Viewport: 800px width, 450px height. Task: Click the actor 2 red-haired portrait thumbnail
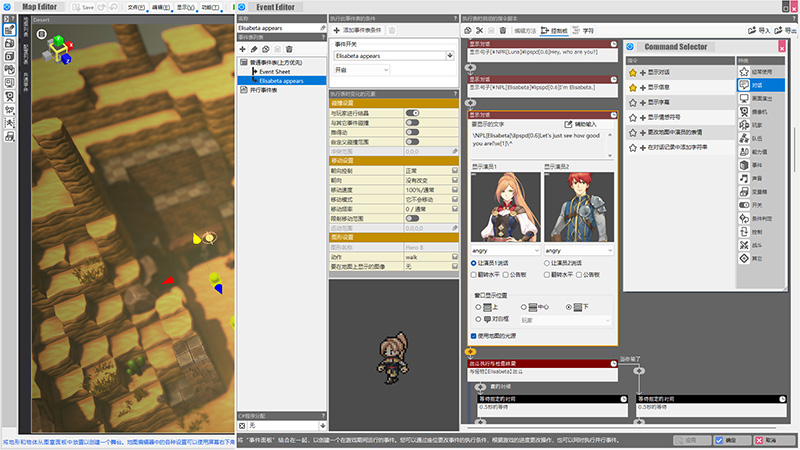[x=576, y=205]
